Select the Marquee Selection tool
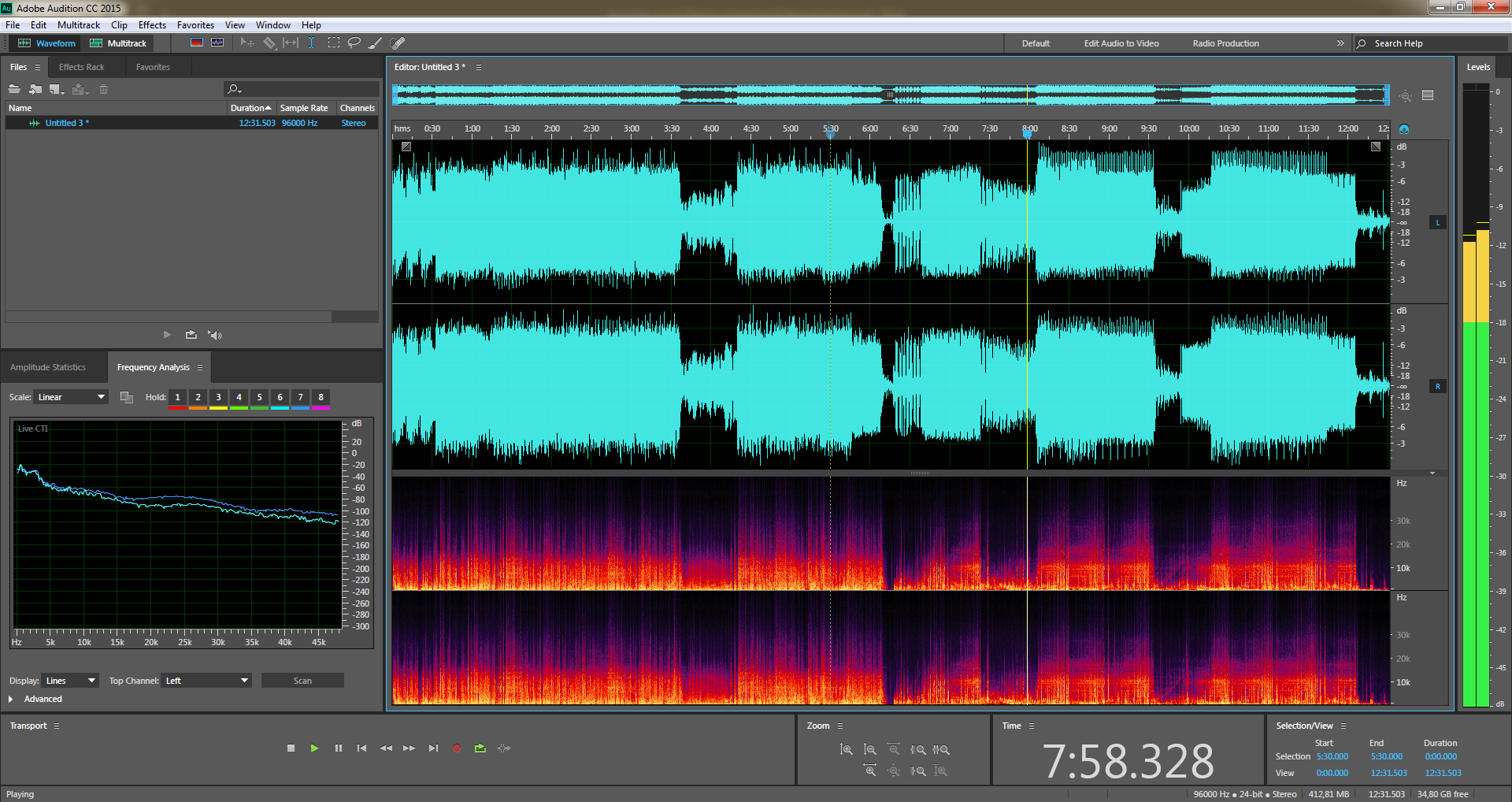Screen dimensions: 1512x802 pyautogui.click(x=334, y=43)
